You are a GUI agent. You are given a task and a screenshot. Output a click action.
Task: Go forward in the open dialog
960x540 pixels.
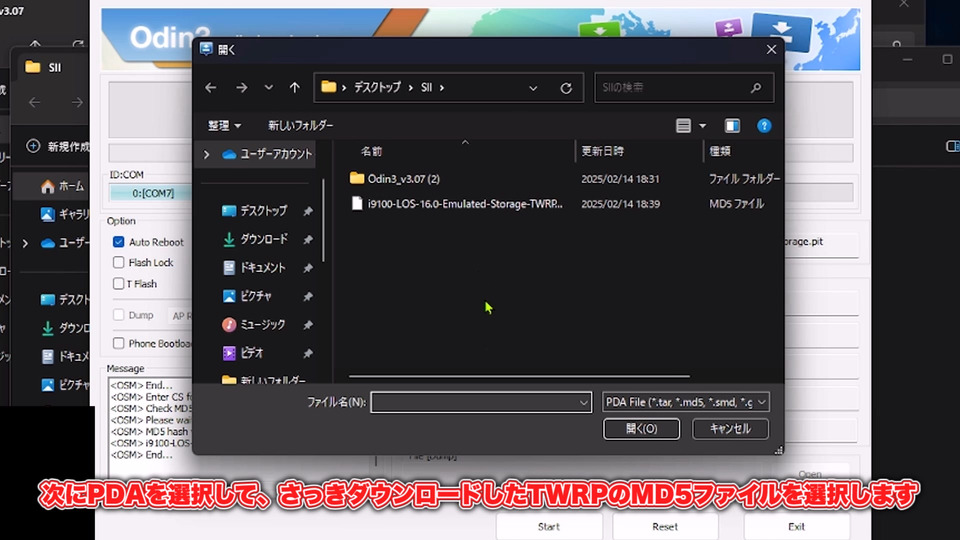tap(241, 88)
